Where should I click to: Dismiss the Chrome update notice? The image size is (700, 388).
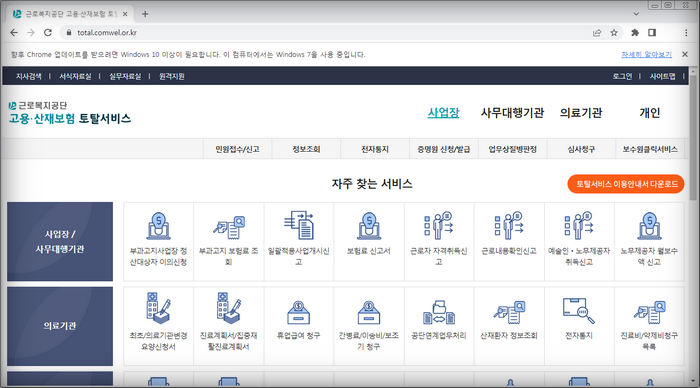(x=685, y=54)
